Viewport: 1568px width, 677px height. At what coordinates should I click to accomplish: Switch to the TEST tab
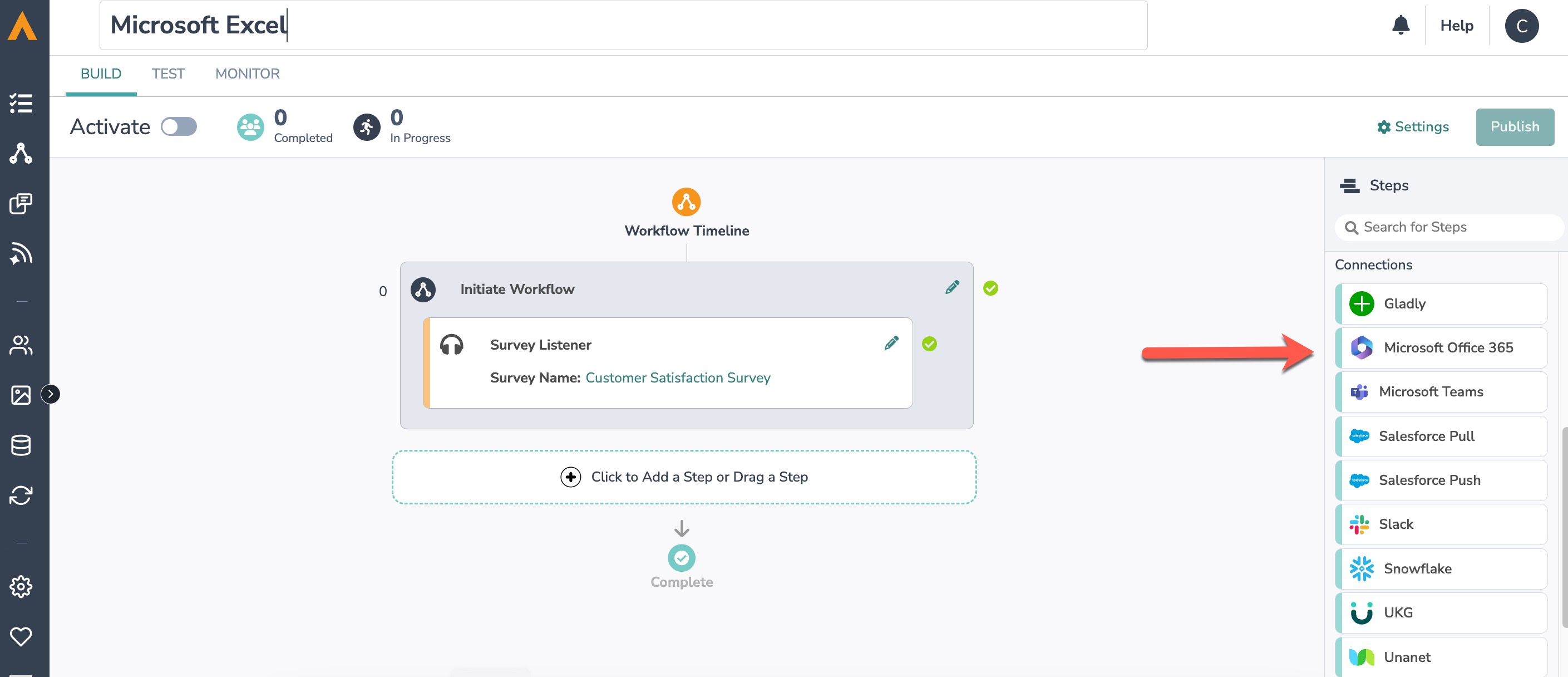[x=168, y=73]
